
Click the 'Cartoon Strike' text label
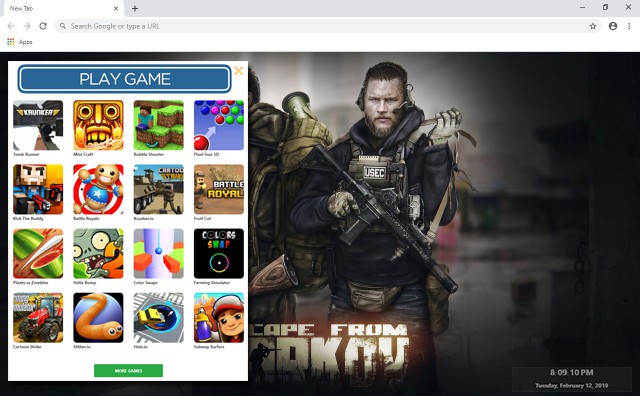27,347
